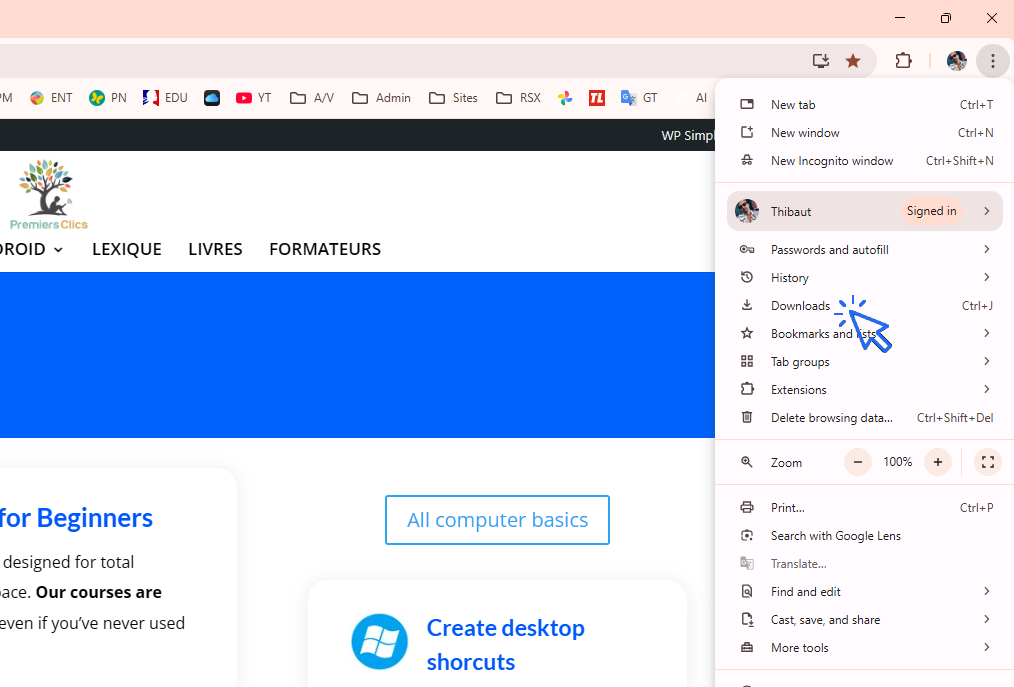Click the install app icon in address bar
Screen dimensions: 1014x687
tap(821, 61)
